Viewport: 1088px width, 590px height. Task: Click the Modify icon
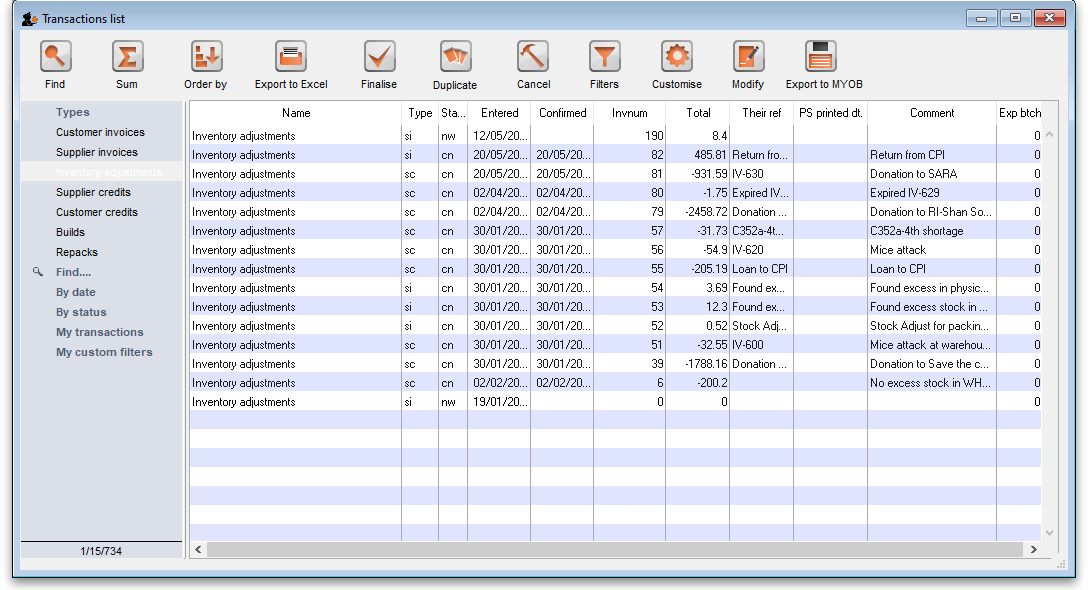click(748, 57)
